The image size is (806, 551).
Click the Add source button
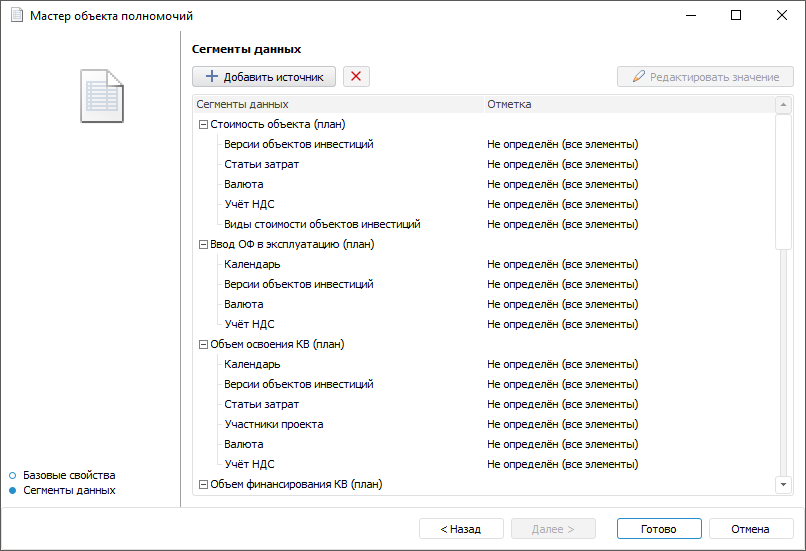click(x=264, y=77)
